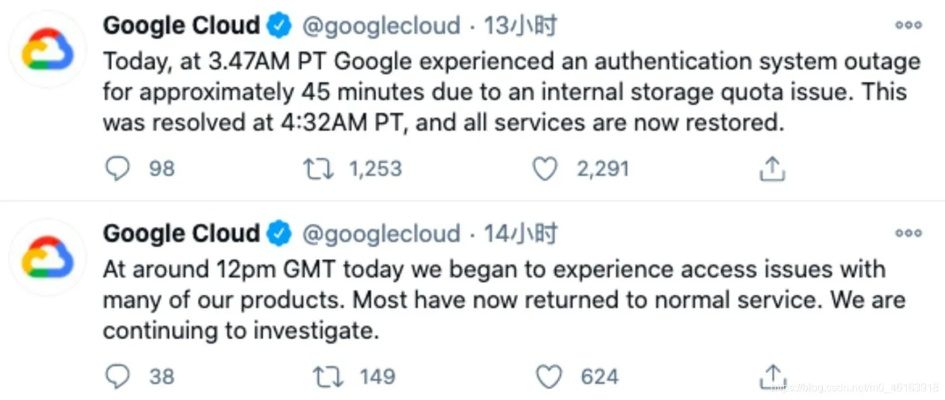Retweet the authentication outage tweet
The image size is (945, 400).
click(x=317, y=168)
